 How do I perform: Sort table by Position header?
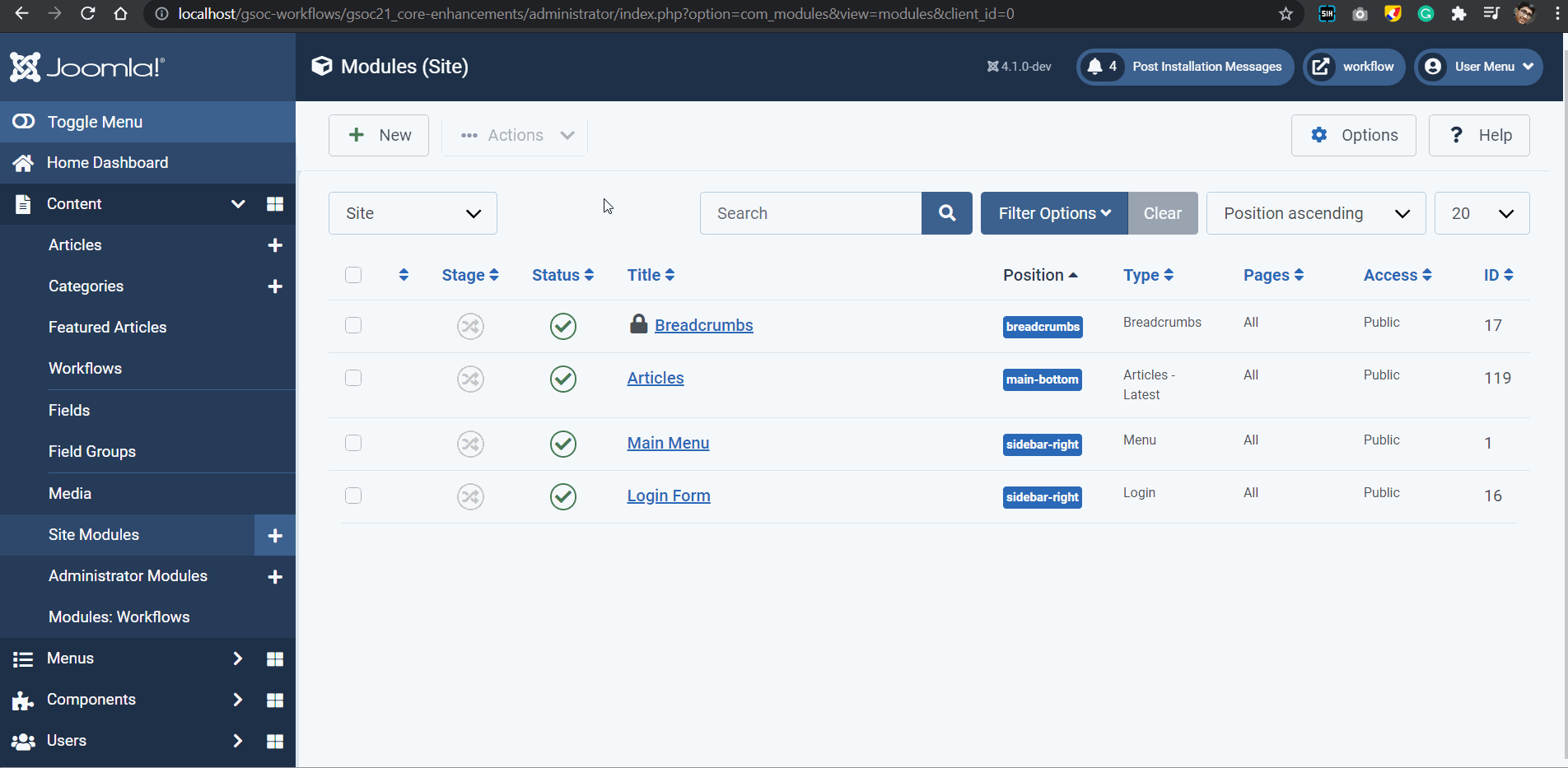point(1040,275)
